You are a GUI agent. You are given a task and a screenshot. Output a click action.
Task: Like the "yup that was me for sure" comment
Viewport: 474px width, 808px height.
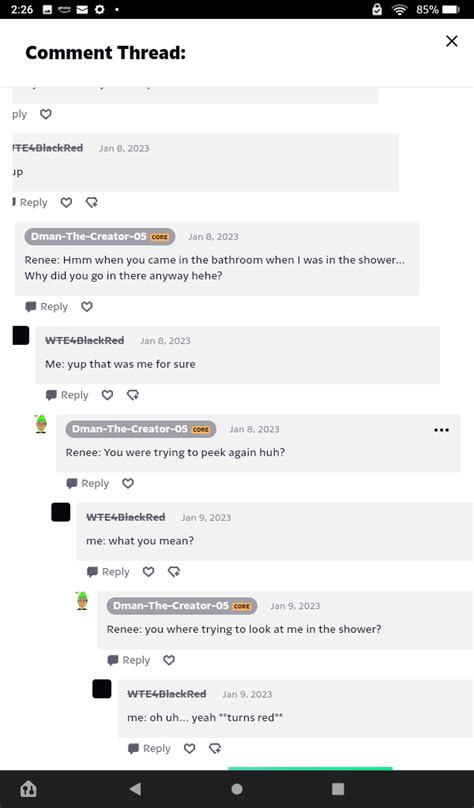(x=107, y=395)
